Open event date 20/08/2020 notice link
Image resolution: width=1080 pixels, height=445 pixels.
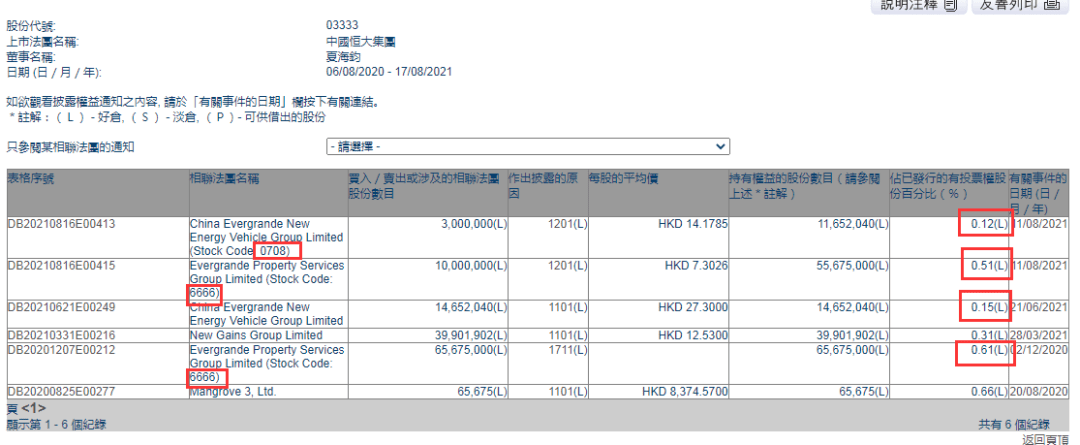(1039, 392)
